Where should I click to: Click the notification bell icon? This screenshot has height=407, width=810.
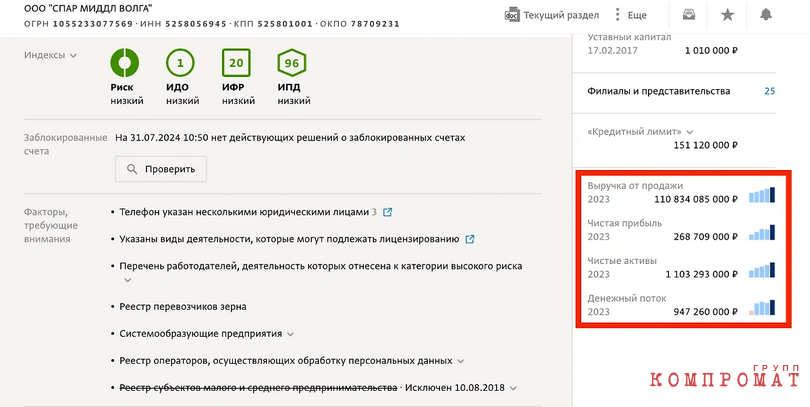click(x=766, y=14)
